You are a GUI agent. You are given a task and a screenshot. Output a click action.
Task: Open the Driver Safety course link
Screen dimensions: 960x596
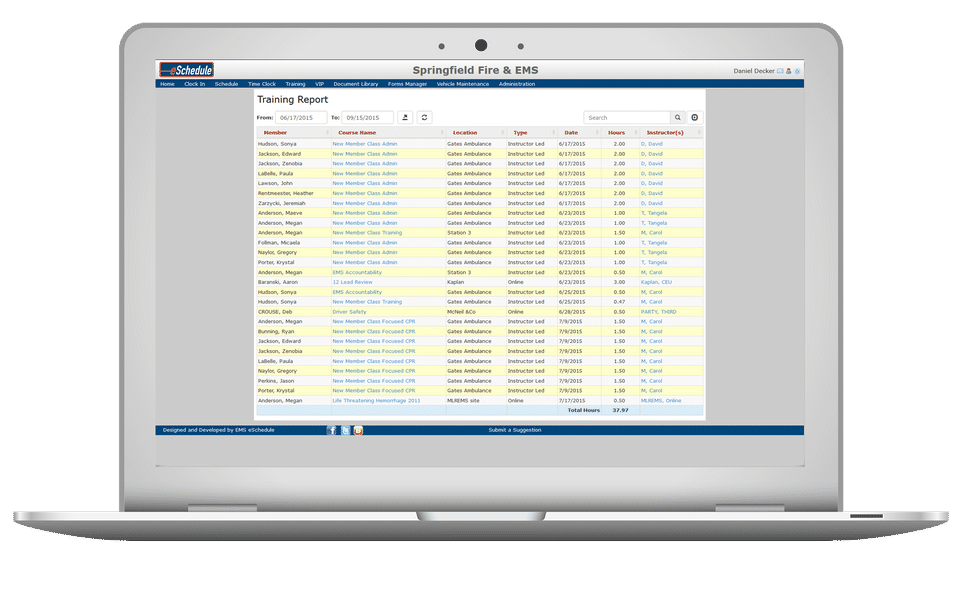[350, 312]
